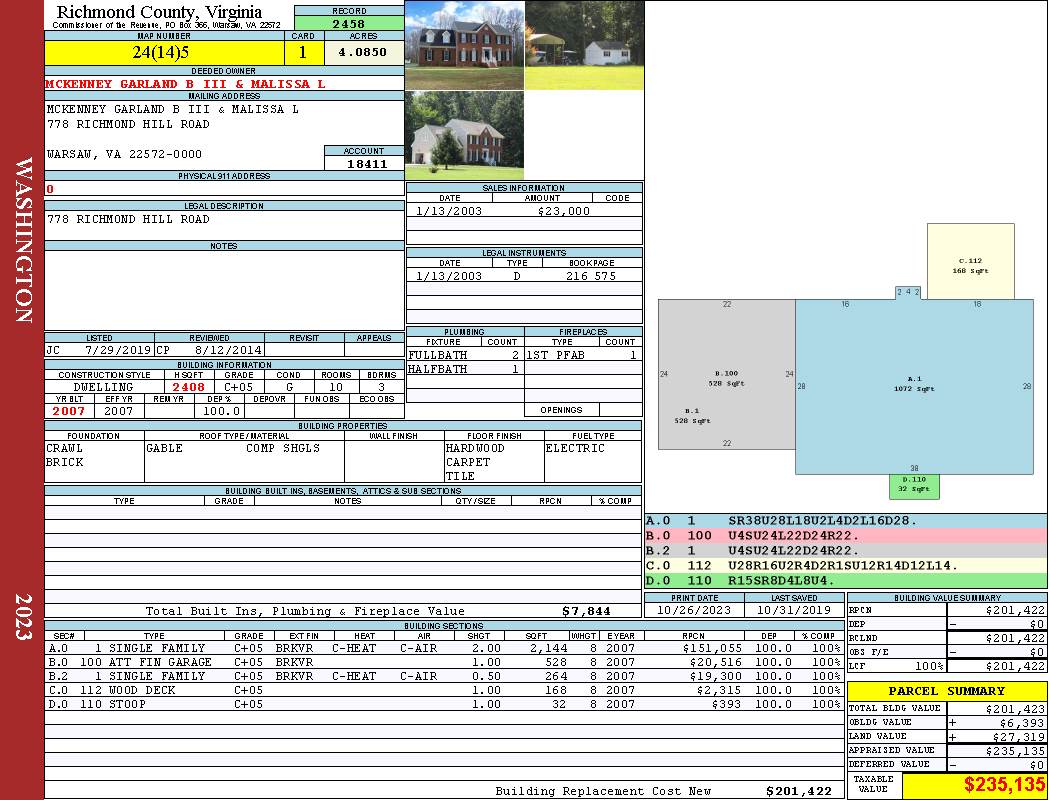1050x800 pixels.
Task: Select the gray B.100 garage sketch area
Action: point(727,374)
